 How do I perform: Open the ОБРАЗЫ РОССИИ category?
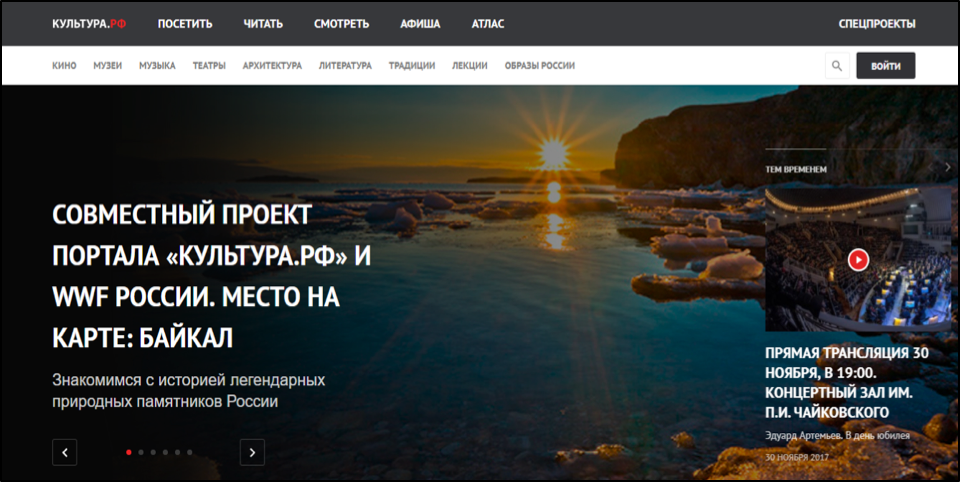[x=539, y=66]
